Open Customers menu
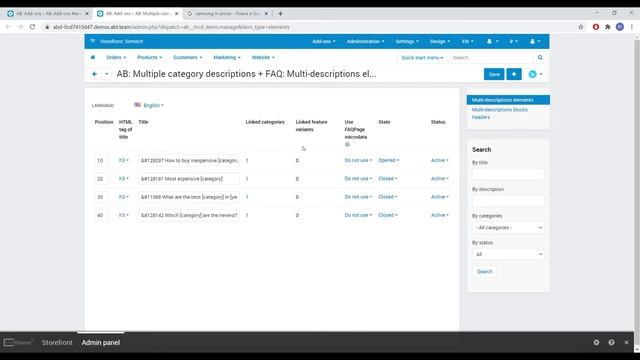This screenshot has width=640, height=360. coord(187,58)
